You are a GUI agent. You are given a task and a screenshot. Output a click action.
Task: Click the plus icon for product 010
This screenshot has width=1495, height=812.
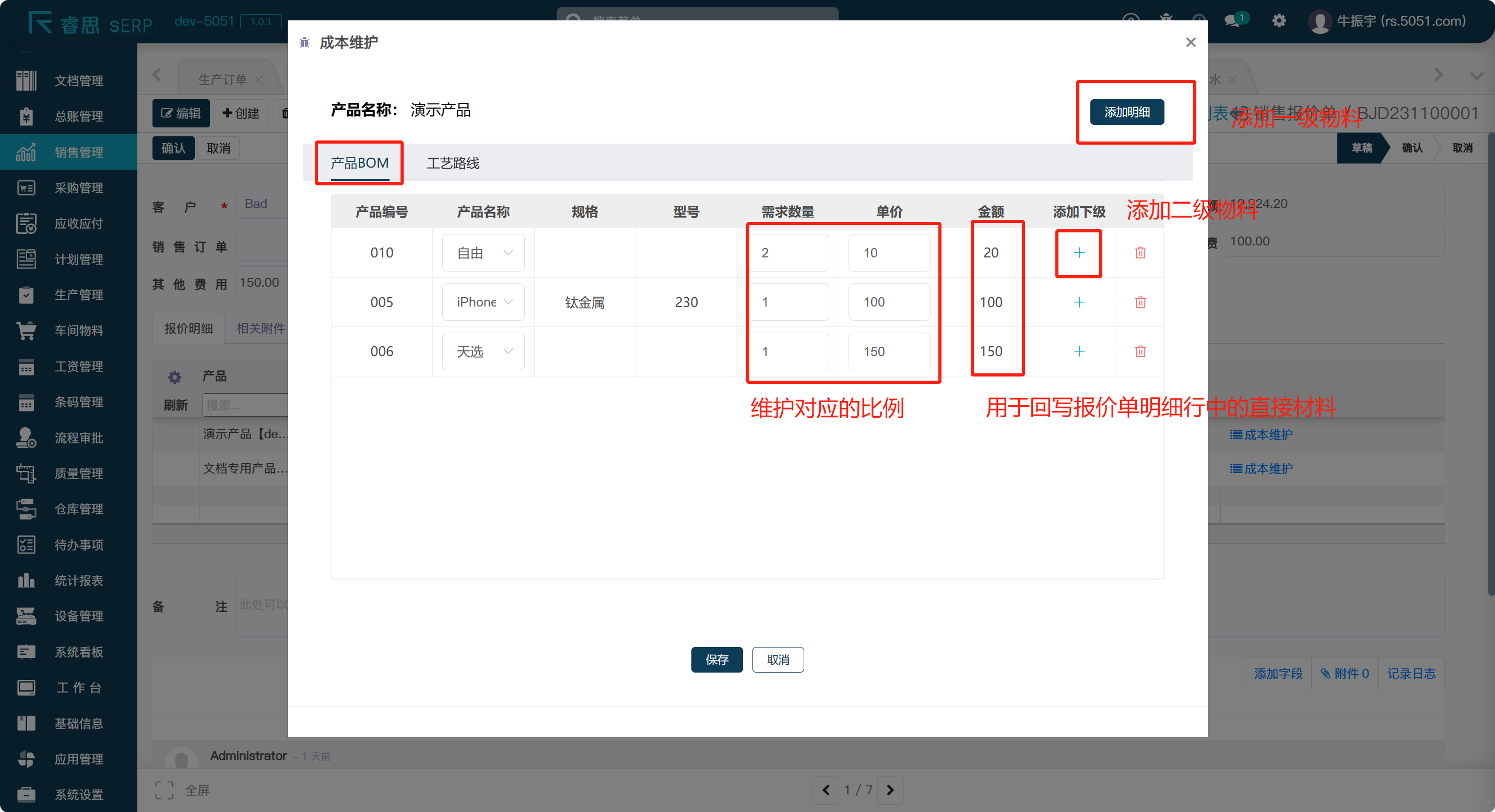(x=1078, y=253)
